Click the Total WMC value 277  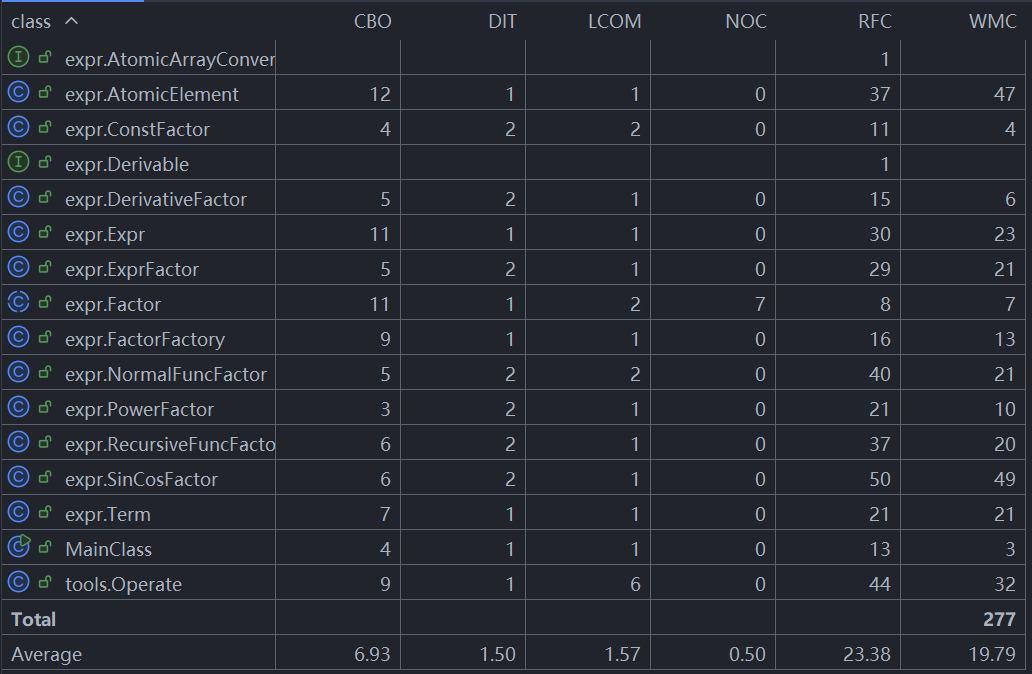coord(999,619)
